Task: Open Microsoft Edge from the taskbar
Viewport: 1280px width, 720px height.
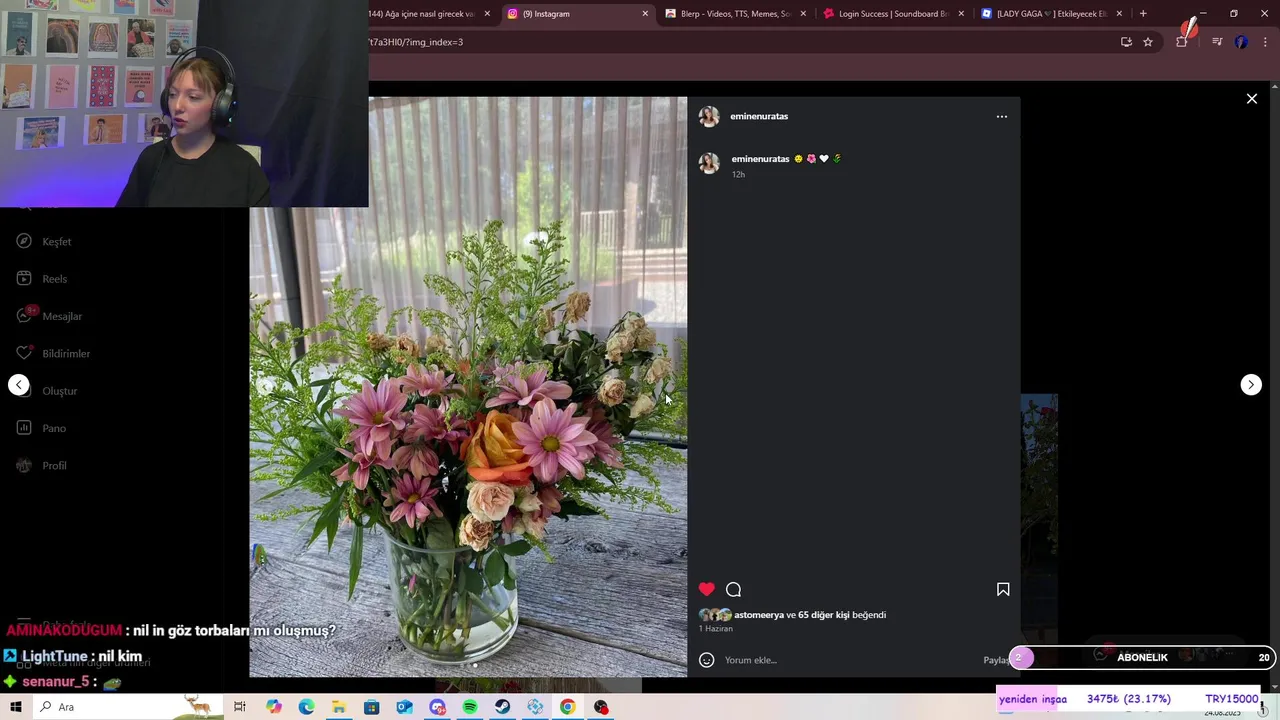Action: pyautogui.click(x=306, y=707)
